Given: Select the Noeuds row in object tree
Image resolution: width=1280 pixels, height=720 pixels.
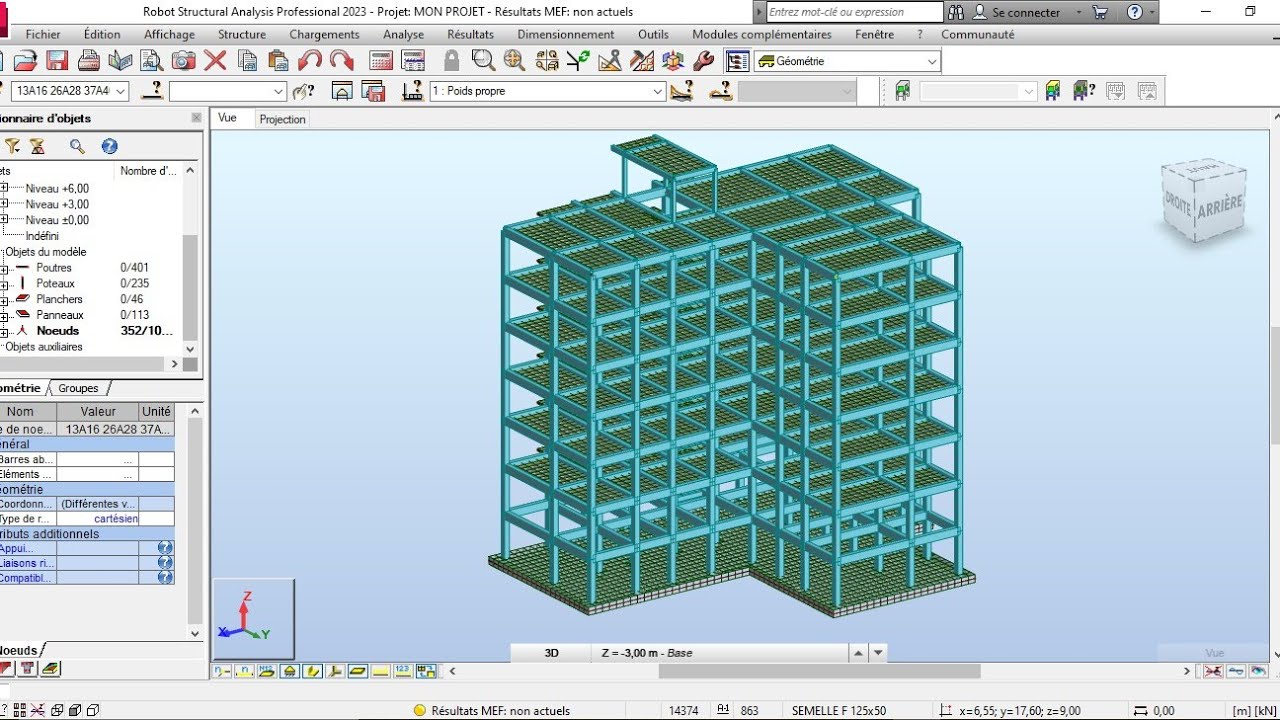Looking at the screenshot, I should [58, 331].
